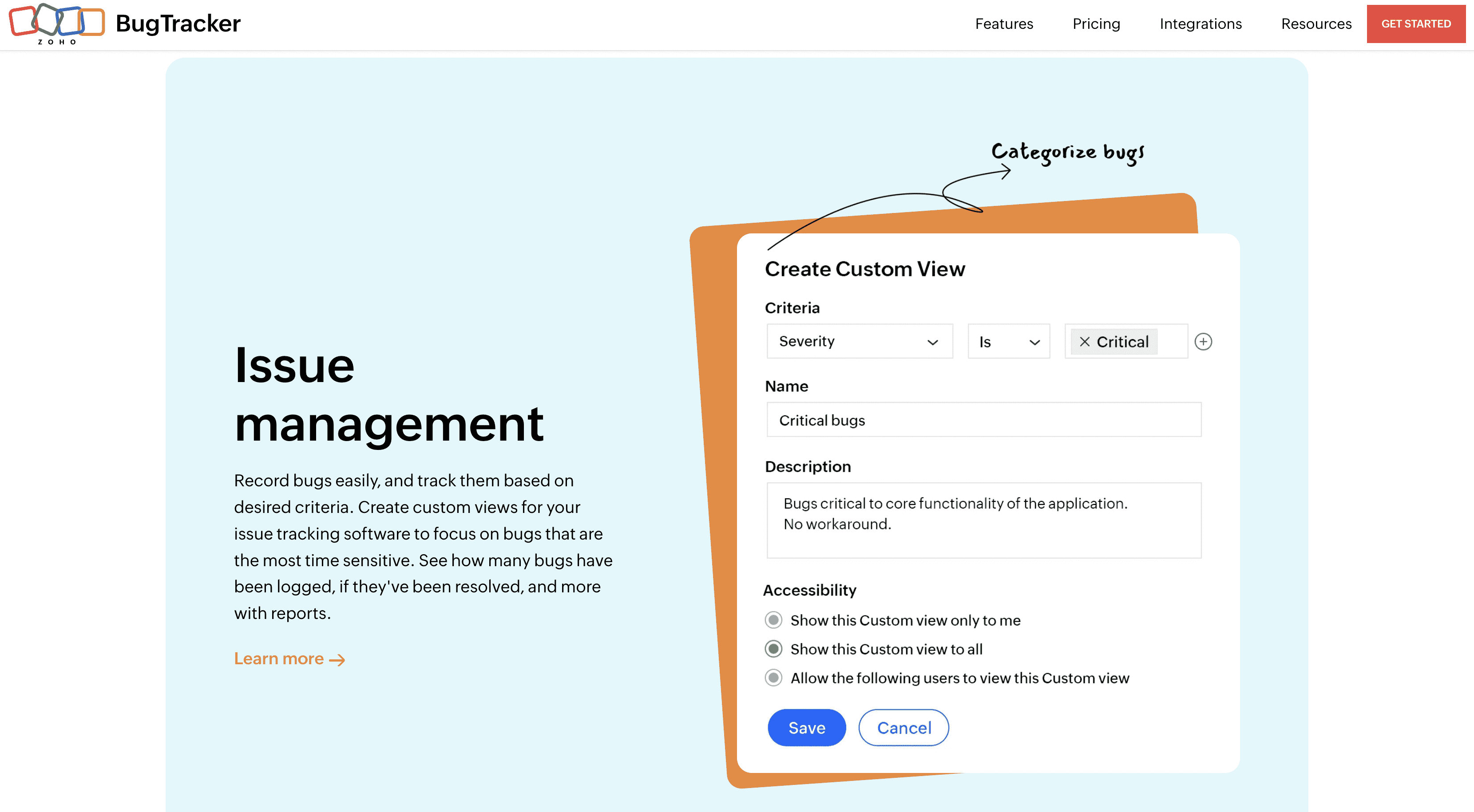Image resolution: width=1474 pixels, height=812 pixels.
Task: Click the Severity dropdown chevron arrow
Action: (932, 342)
